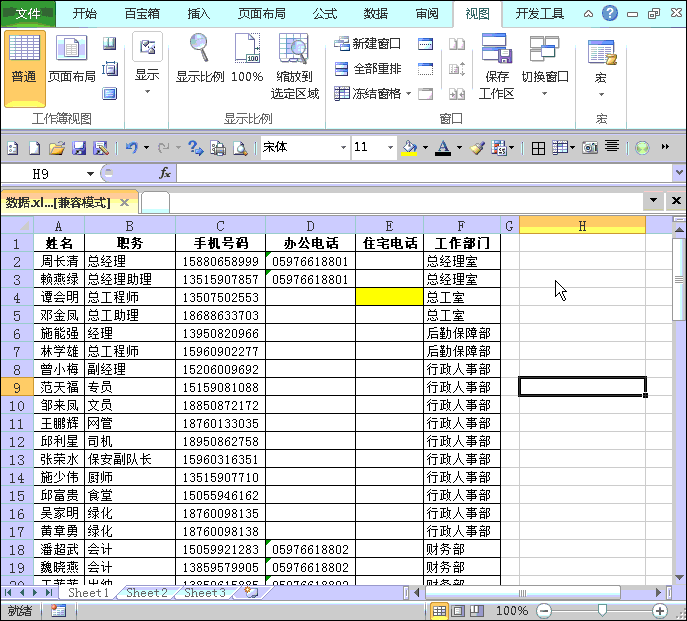Click the macro record status bar icon
This screenshot has height=621, width=687.
58,610
